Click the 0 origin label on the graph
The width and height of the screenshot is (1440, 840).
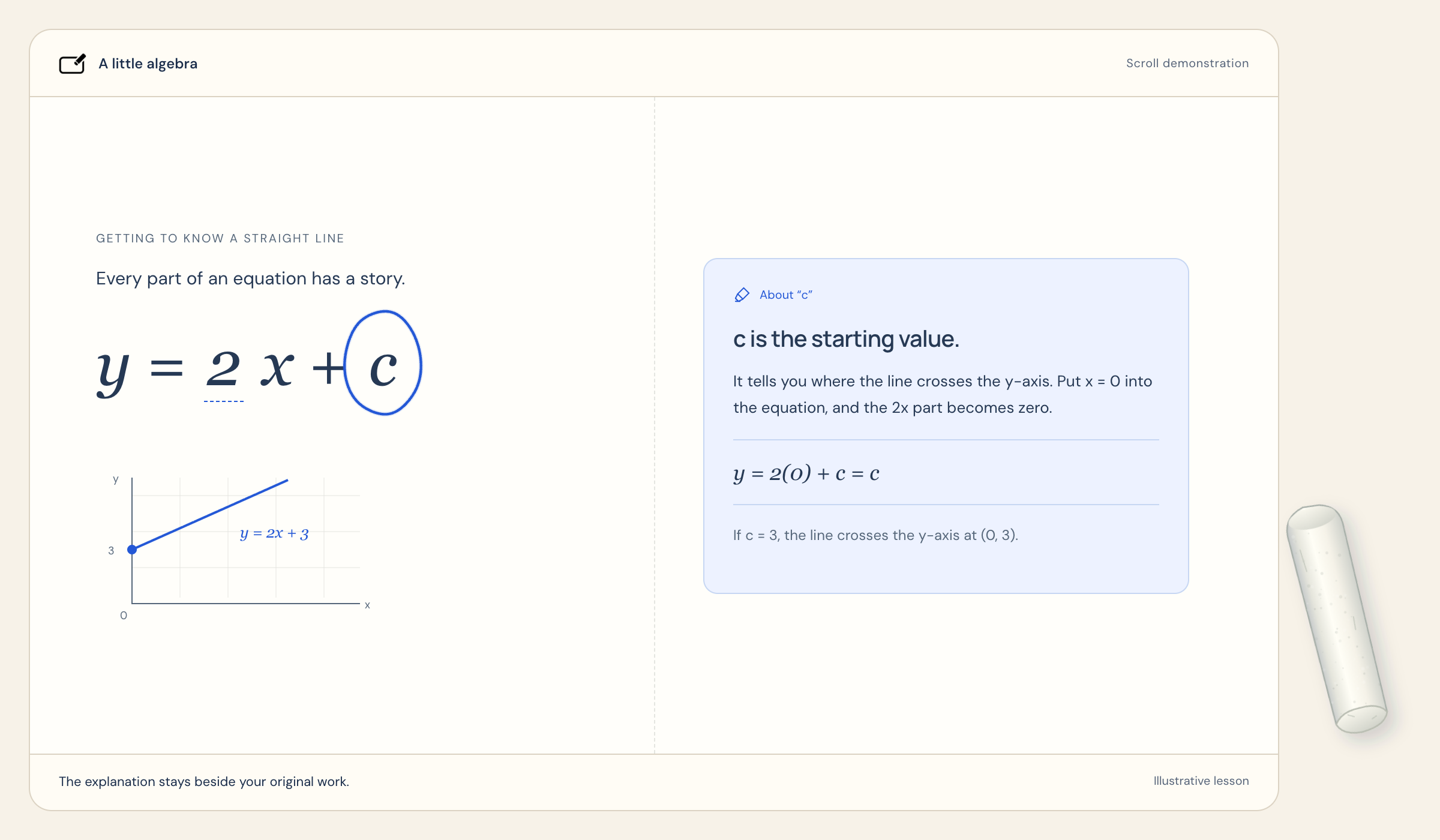[x=124, y=615]
